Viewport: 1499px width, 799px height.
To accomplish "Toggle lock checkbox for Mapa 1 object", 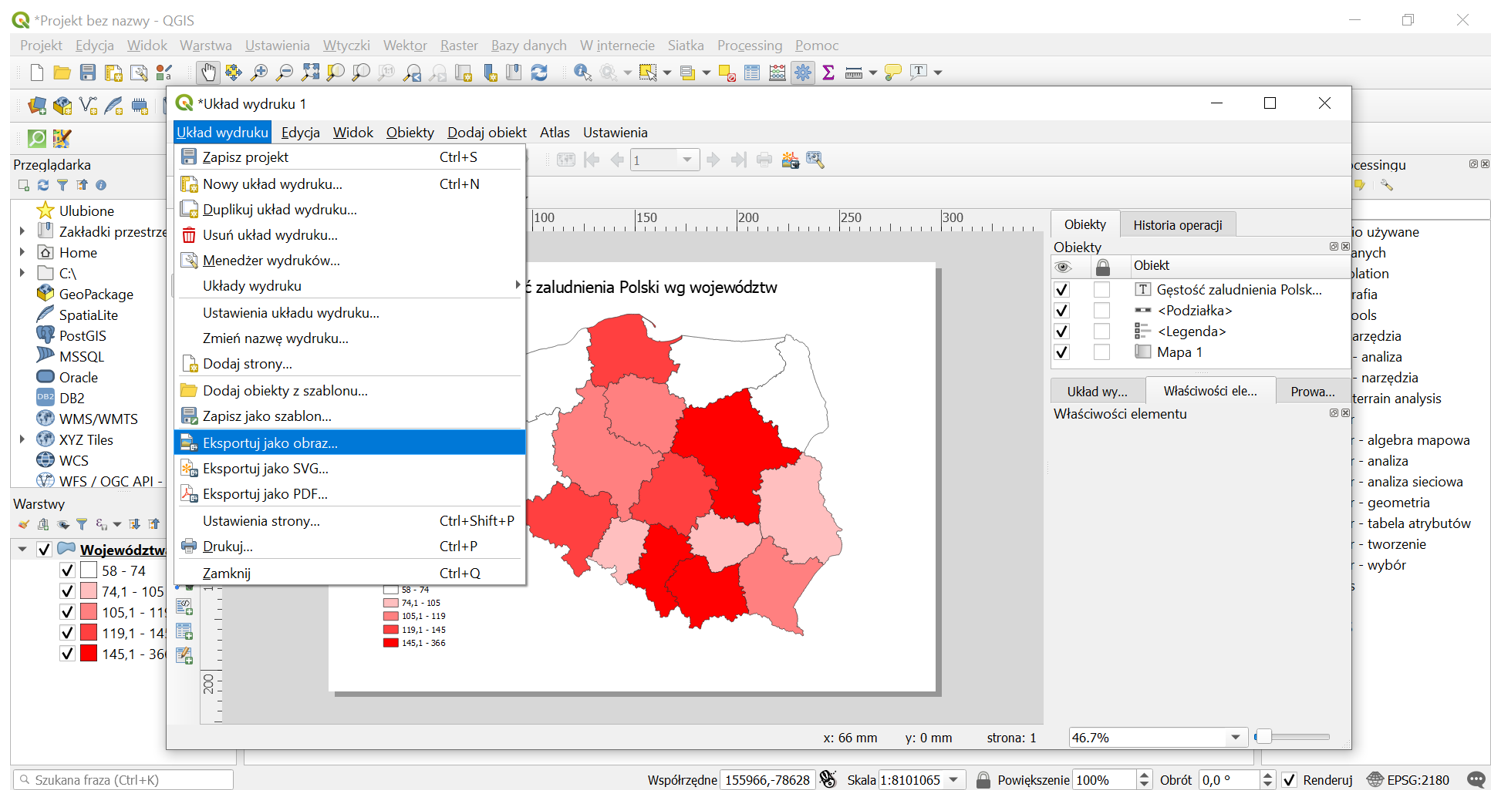I will (1101, 352).
